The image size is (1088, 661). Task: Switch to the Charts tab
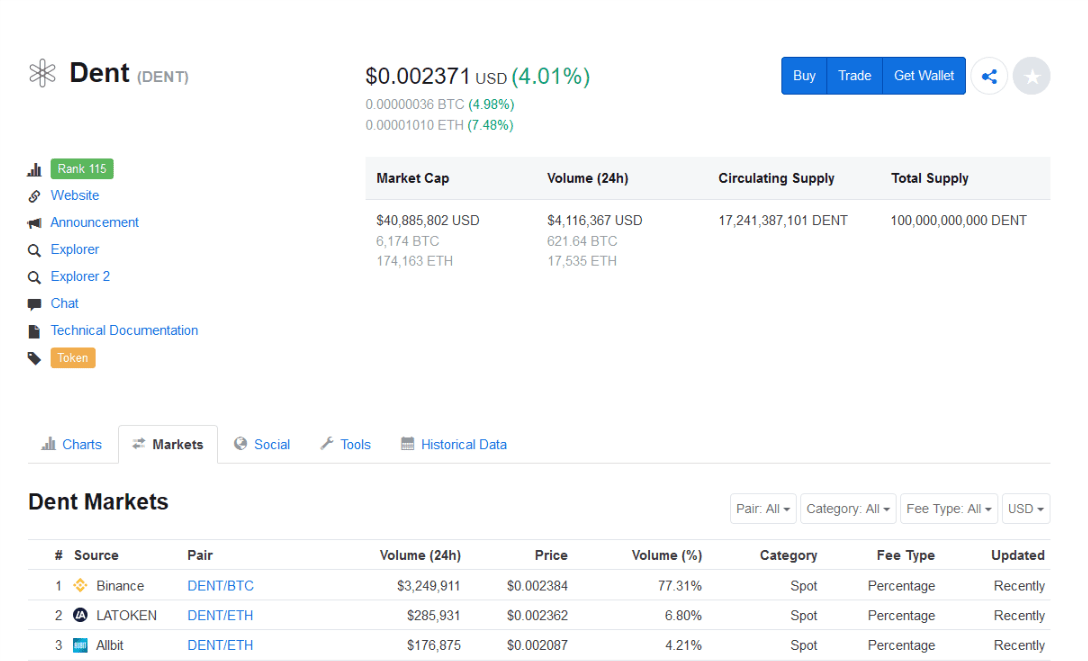[72, 445]
